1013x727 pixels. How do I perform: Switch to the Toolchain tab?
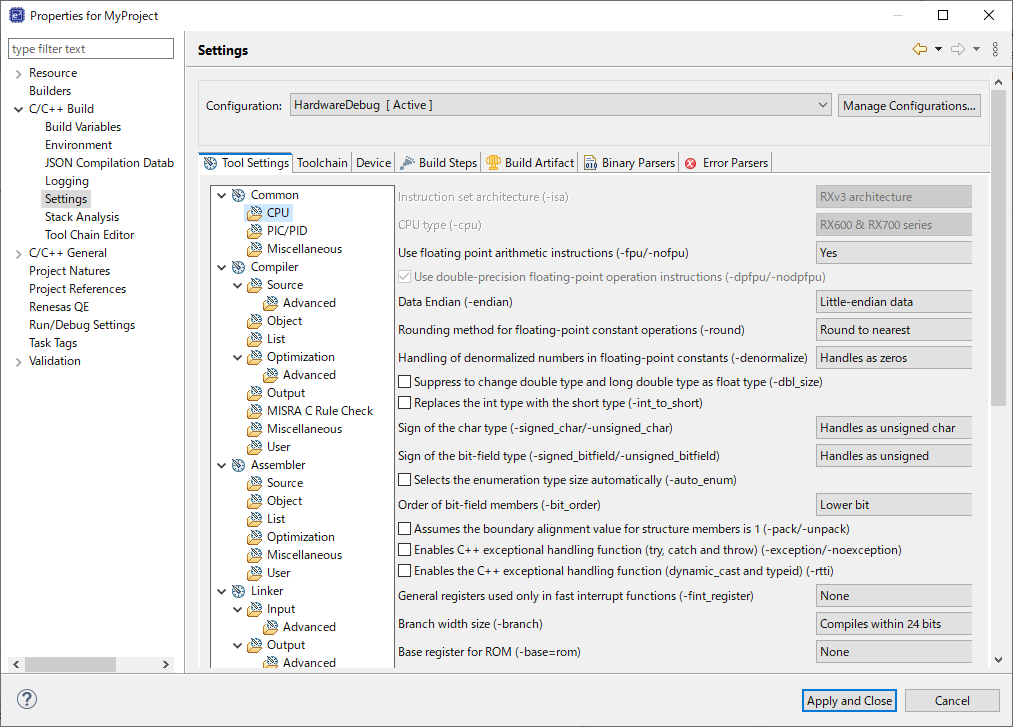[x=322, y=163]
